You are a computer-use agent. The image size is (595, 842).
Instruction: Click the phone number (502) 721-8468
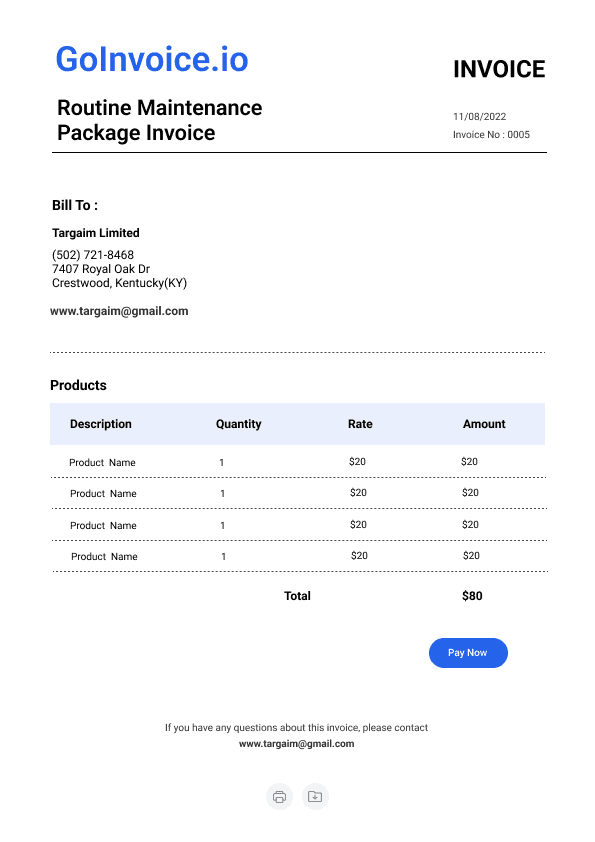92,255
